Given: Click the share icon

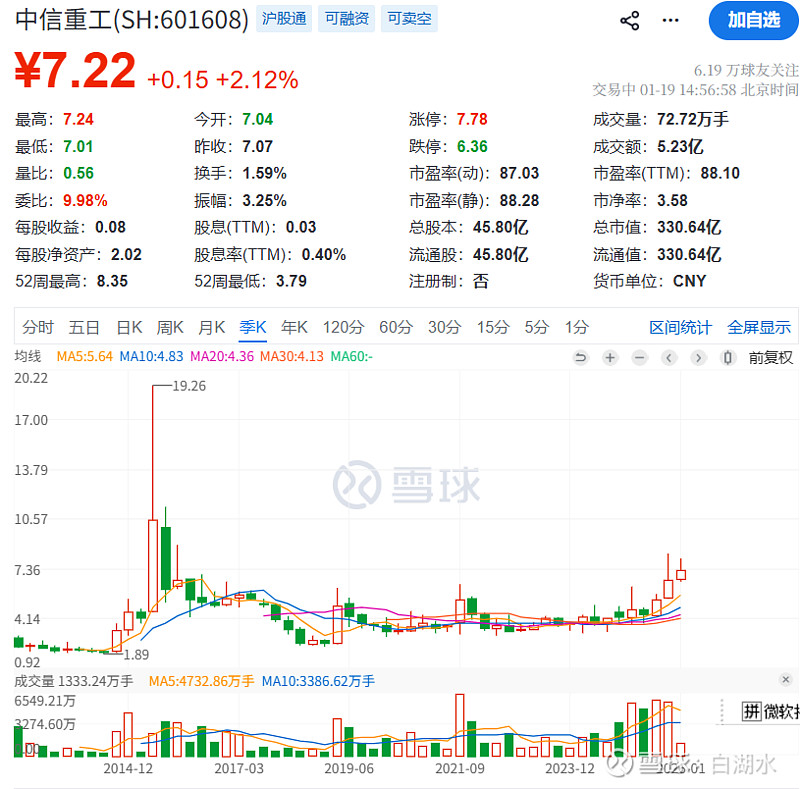Looking at the screenshot, I should pos(630,20).
